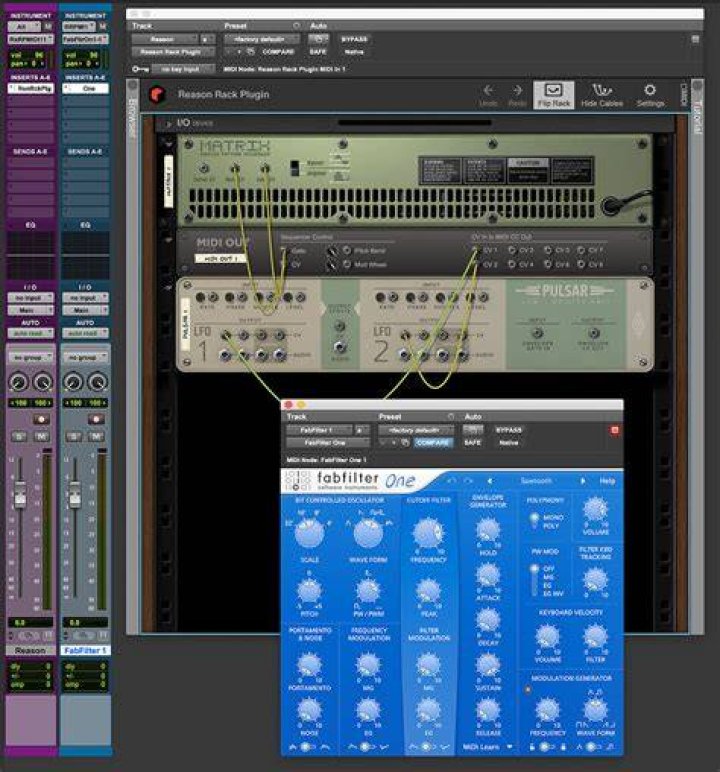The height and width of the screenshot is (772, 720).
Task: Toggle SAFE in FabFilter plugin header
Action: click(x=472, y=443)
